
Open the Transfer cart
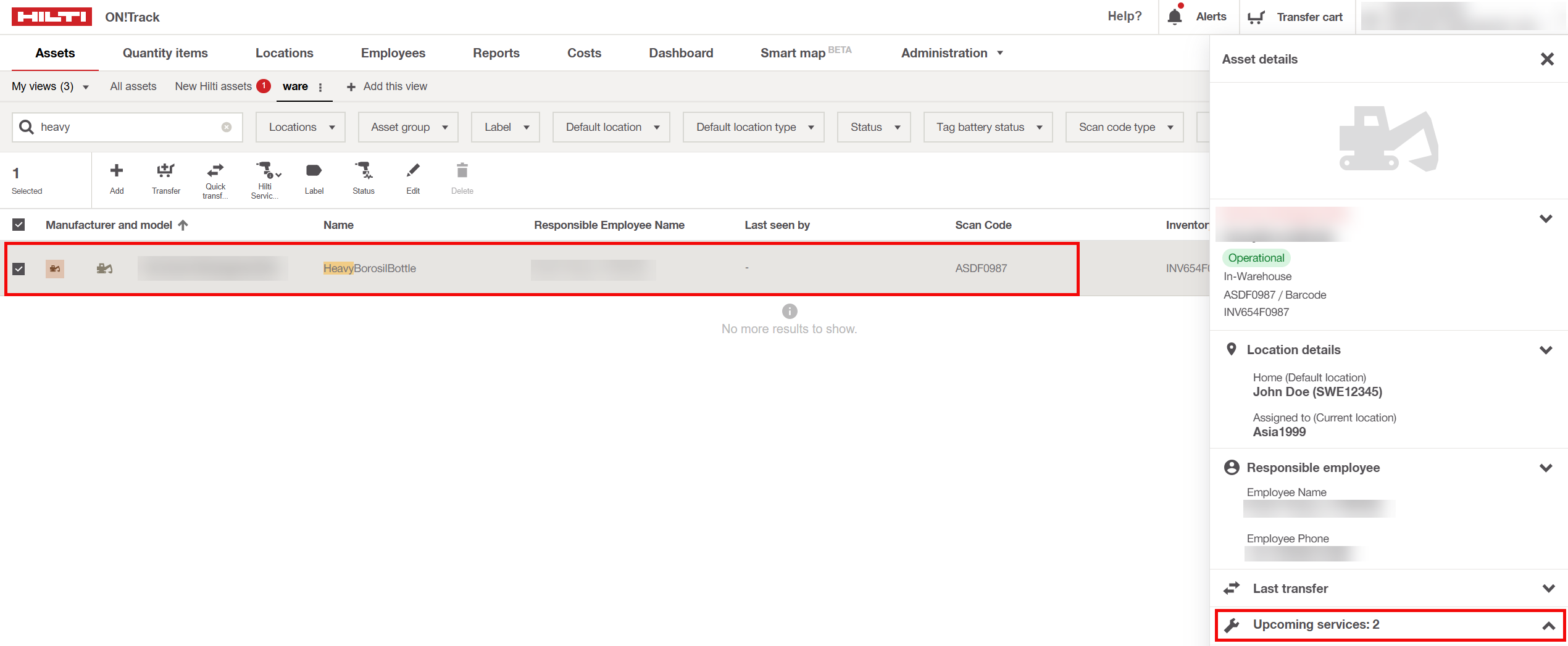pyautogui.click(x=1296, y=17)
